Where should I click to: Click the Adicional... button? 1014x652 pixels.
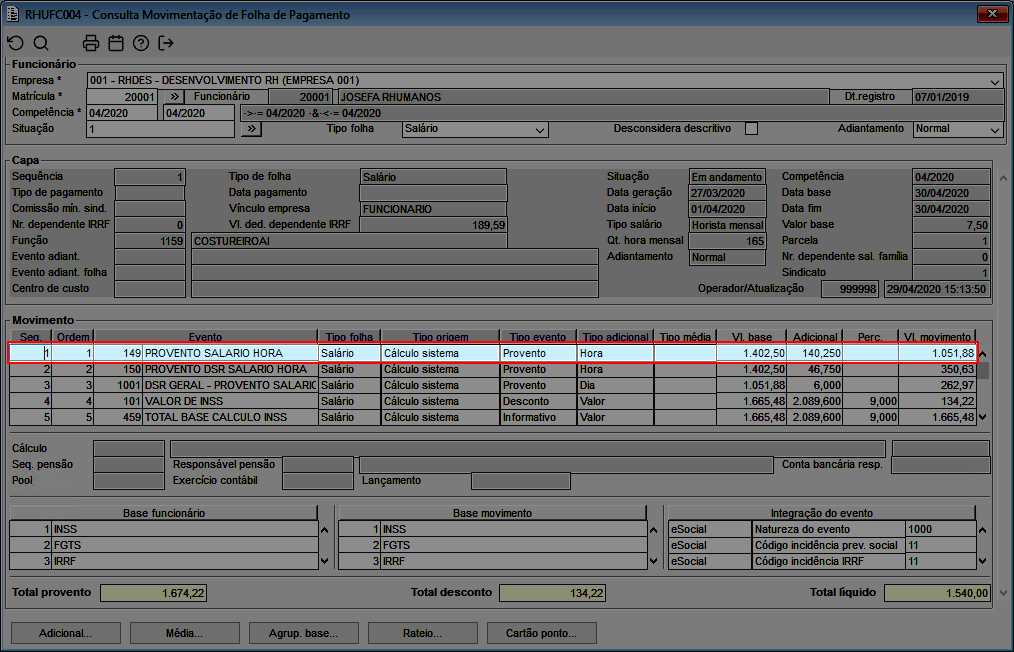click(65, 633)
